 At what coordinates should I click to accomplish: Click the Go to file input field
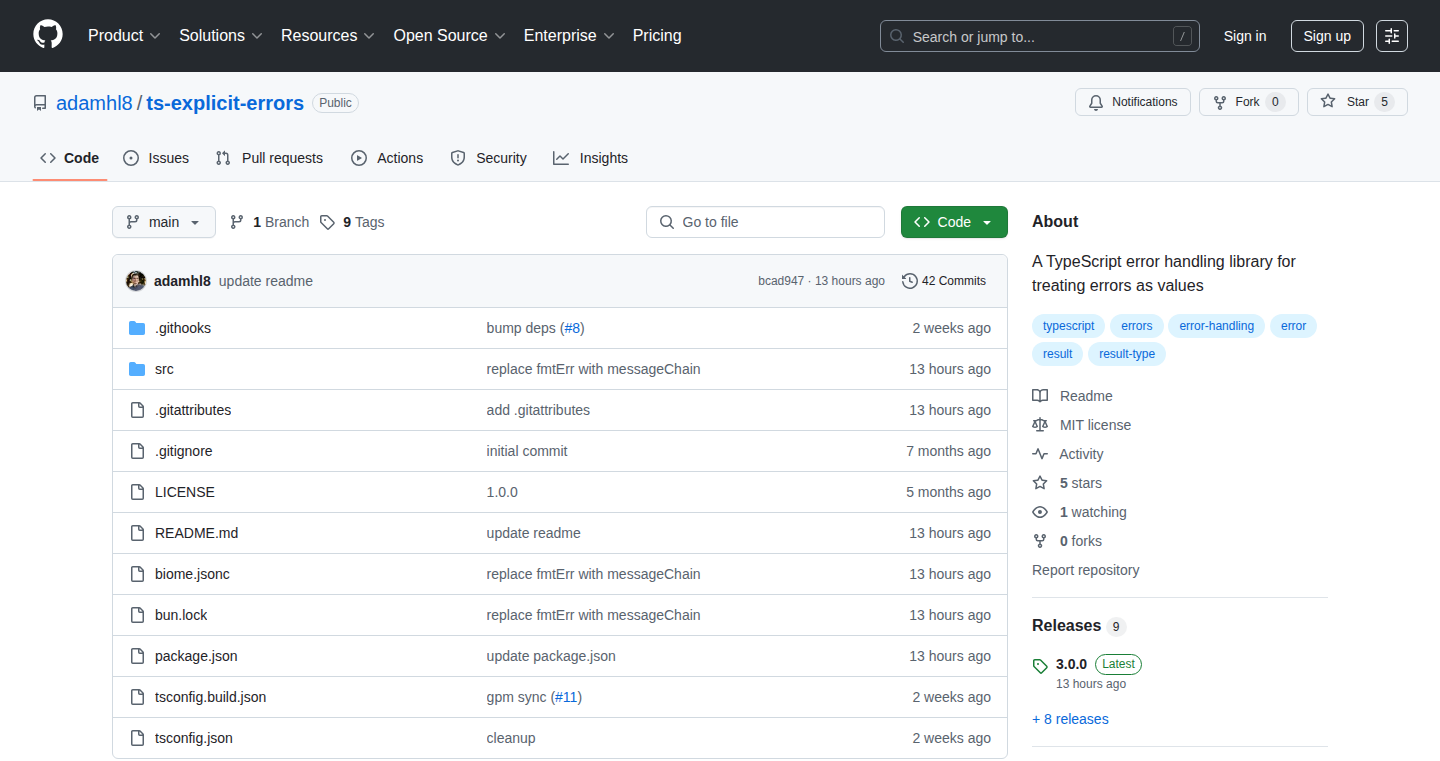766,222
